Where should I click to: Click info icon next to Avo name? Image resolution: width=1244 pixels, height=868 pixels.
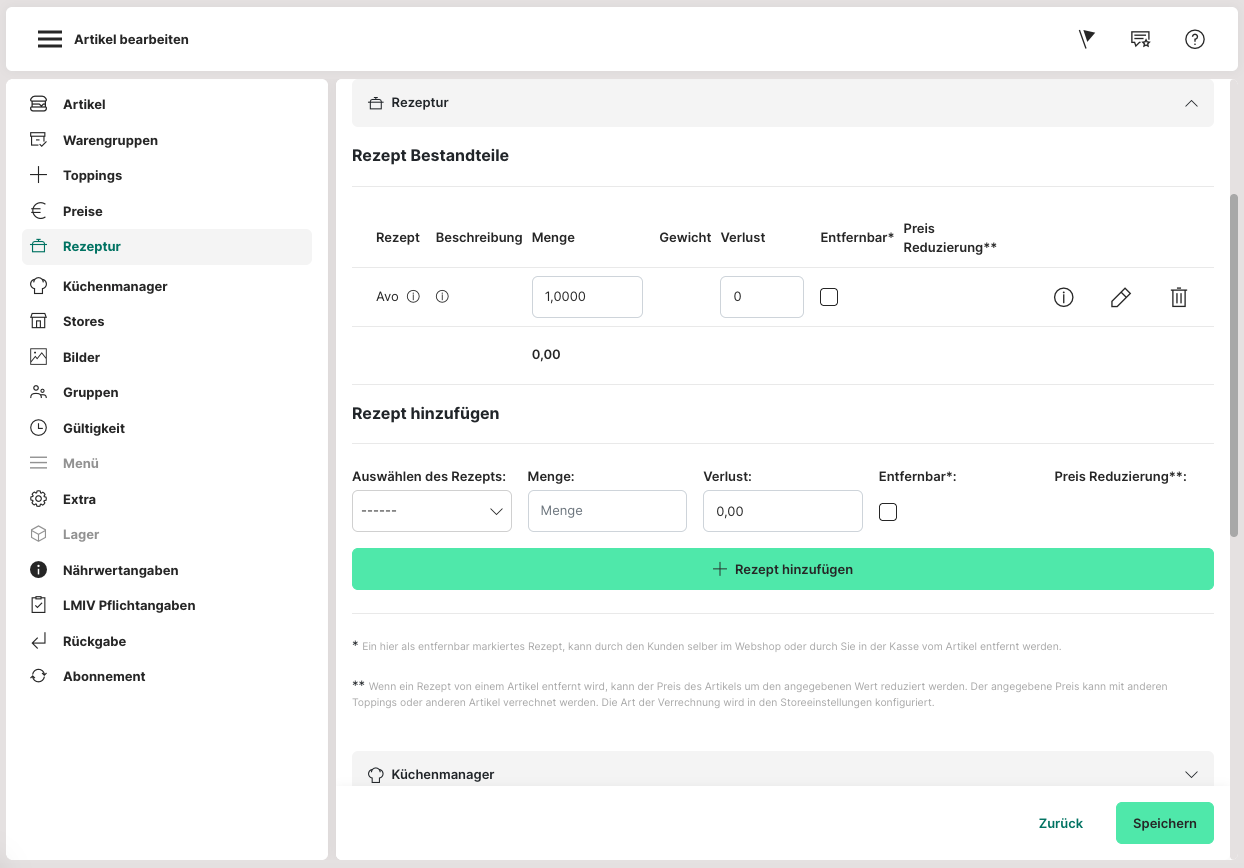click(x=413, y=297)
